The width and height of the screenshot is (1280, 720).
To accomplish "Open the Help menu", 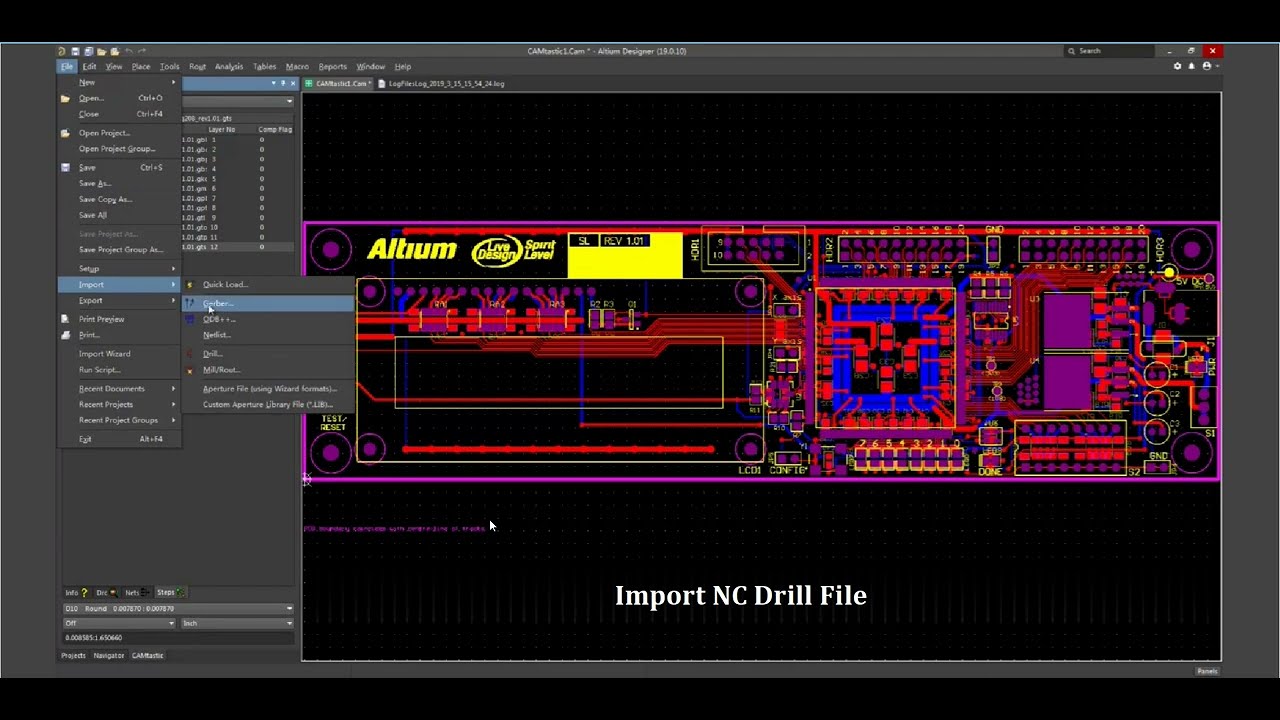I will coord(403,66).
